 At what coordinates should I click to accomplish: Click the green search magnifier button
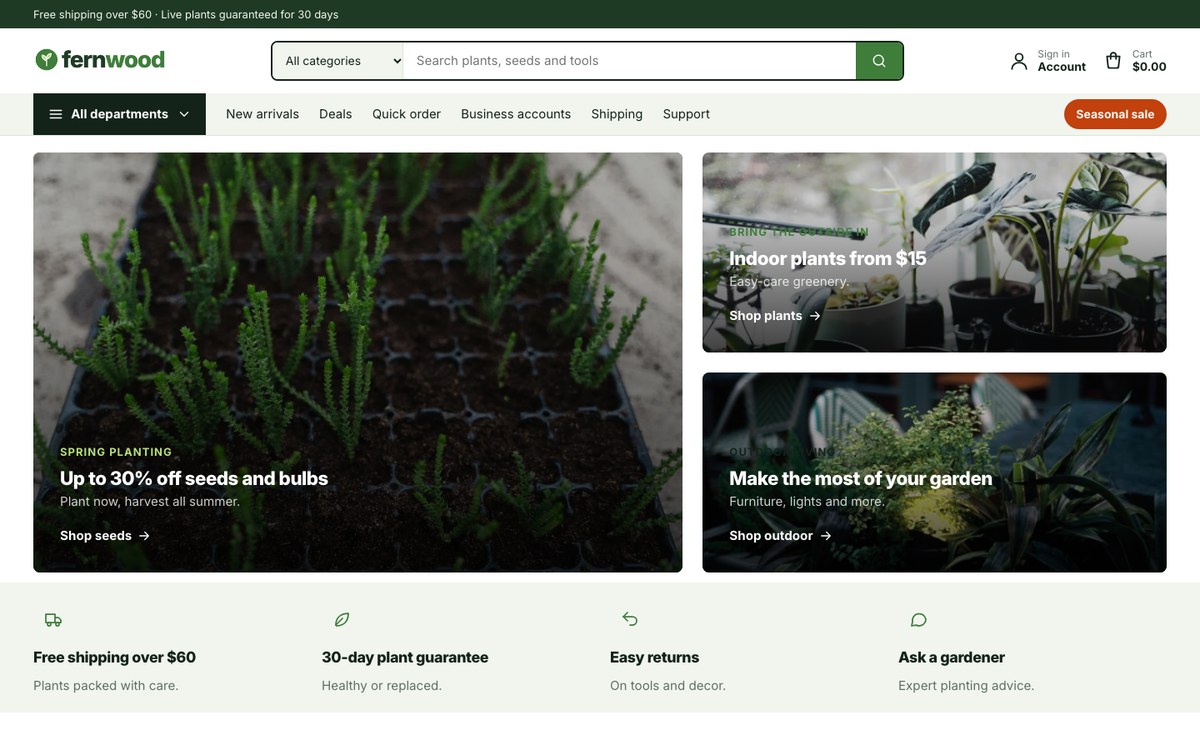[x=879, y=61]
